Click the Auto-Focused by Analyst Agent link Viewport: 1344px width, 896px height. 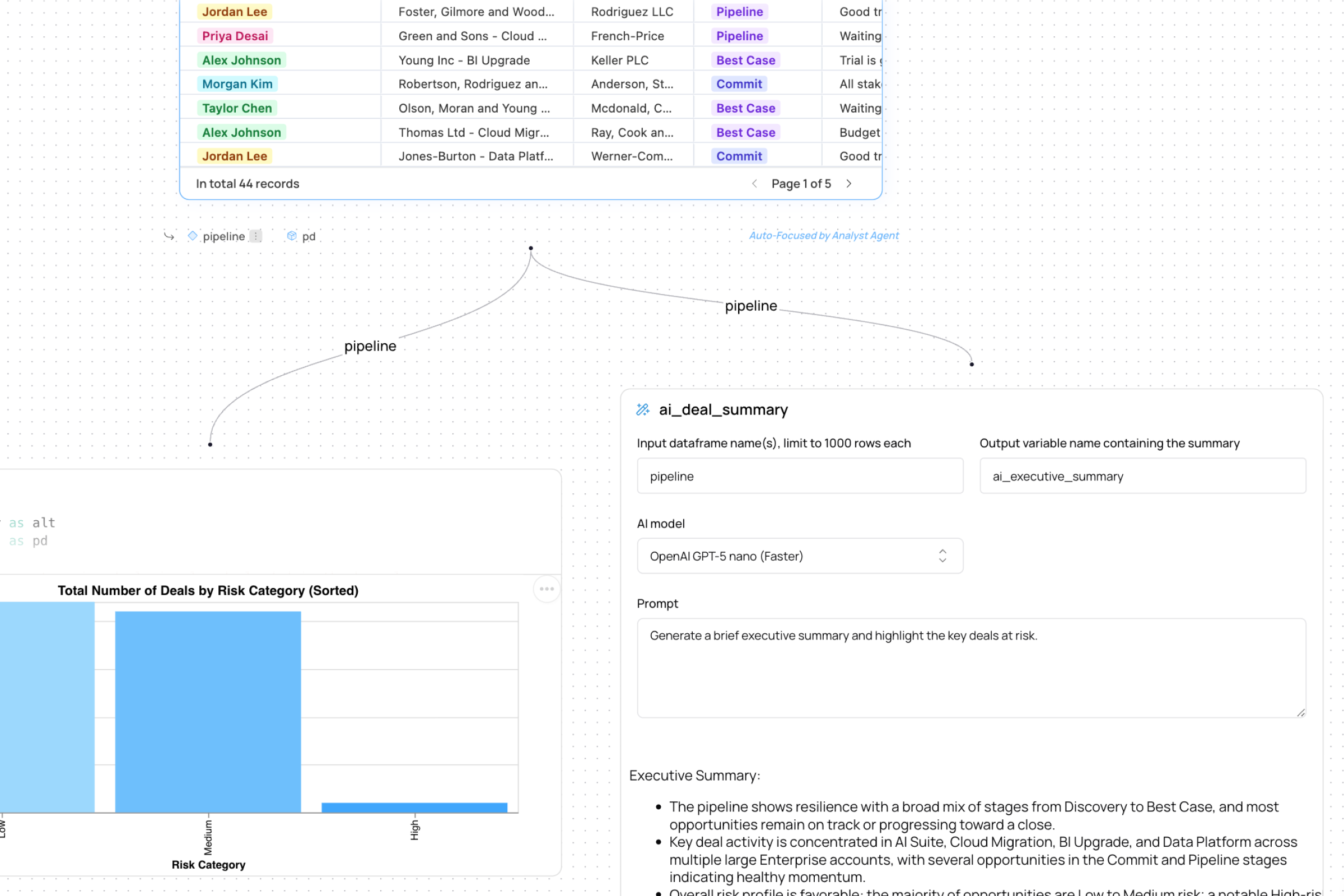823,235
